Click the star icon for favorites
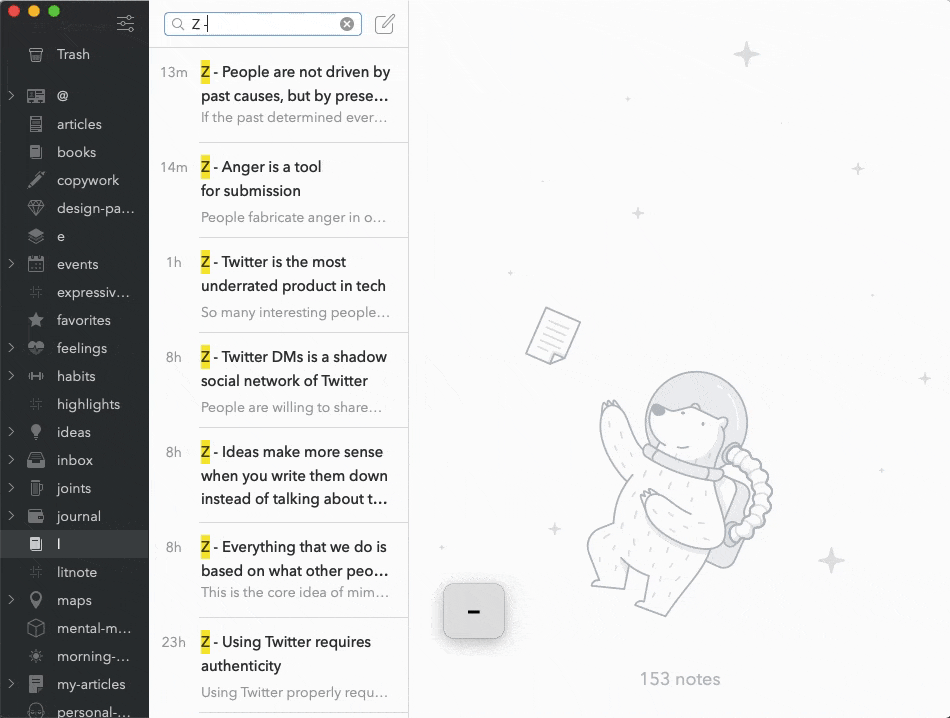This screenshot has width=950, height=718. 36,320
